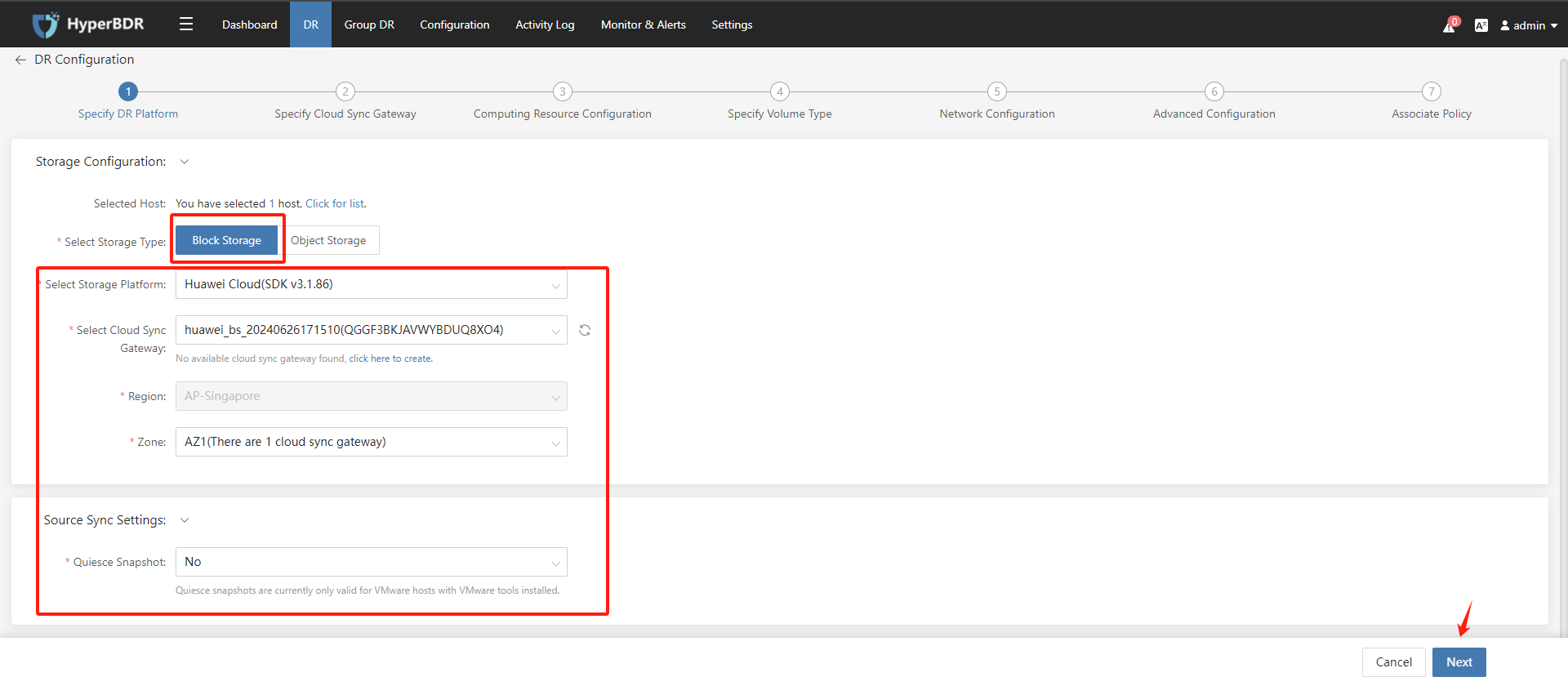The image size is (1568, 686).
Task: Click the HyperBDR logo
Action: [88, 24]
